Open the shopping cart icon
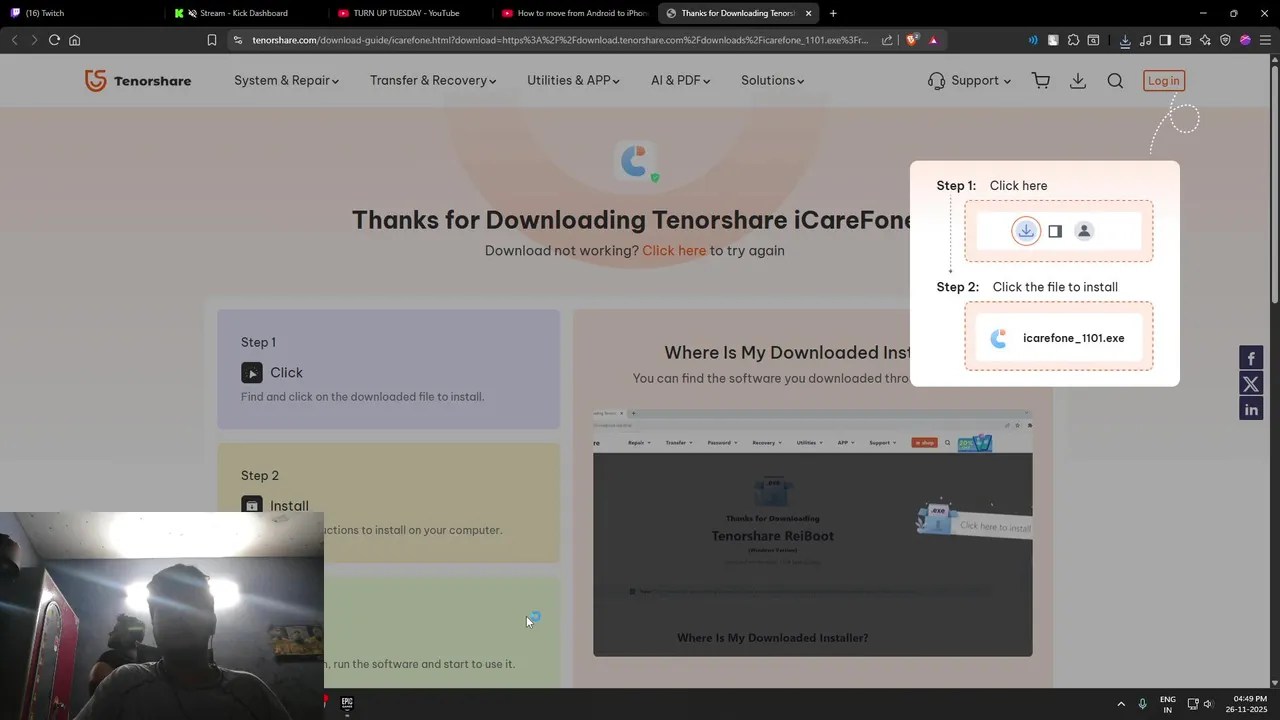Viewport: 1280px width, 720px height. coord(1041,81)
